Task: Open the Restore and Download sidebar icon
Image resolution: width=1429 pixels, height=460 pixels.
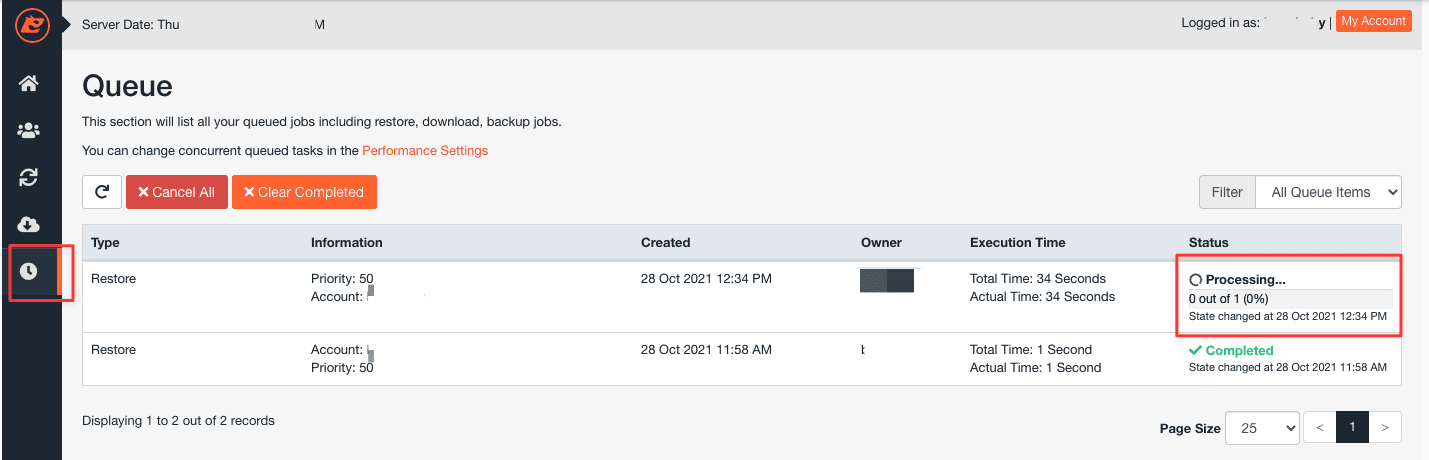Action: 29,178
